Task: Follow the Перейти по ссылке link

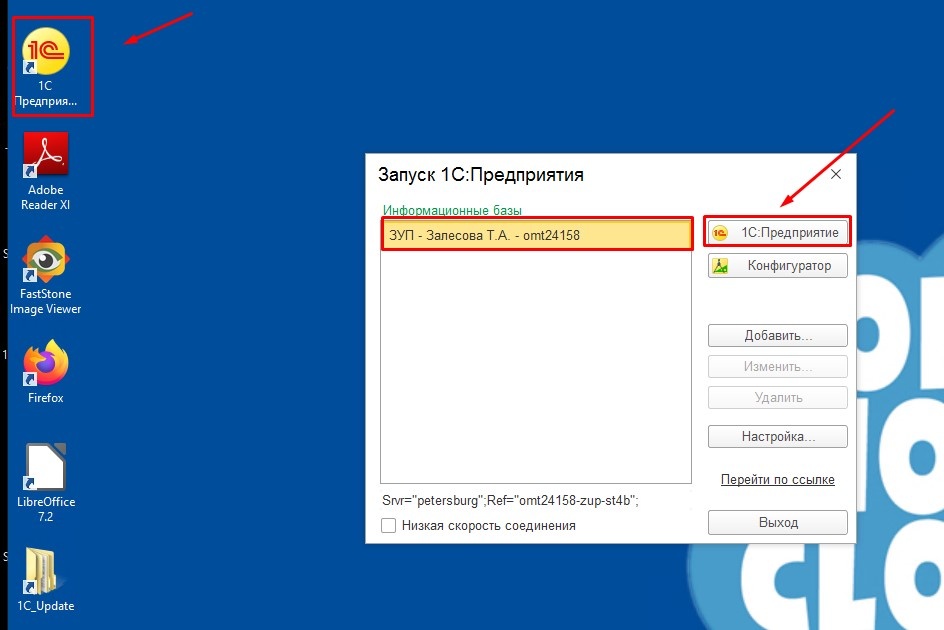Action: 777,479
